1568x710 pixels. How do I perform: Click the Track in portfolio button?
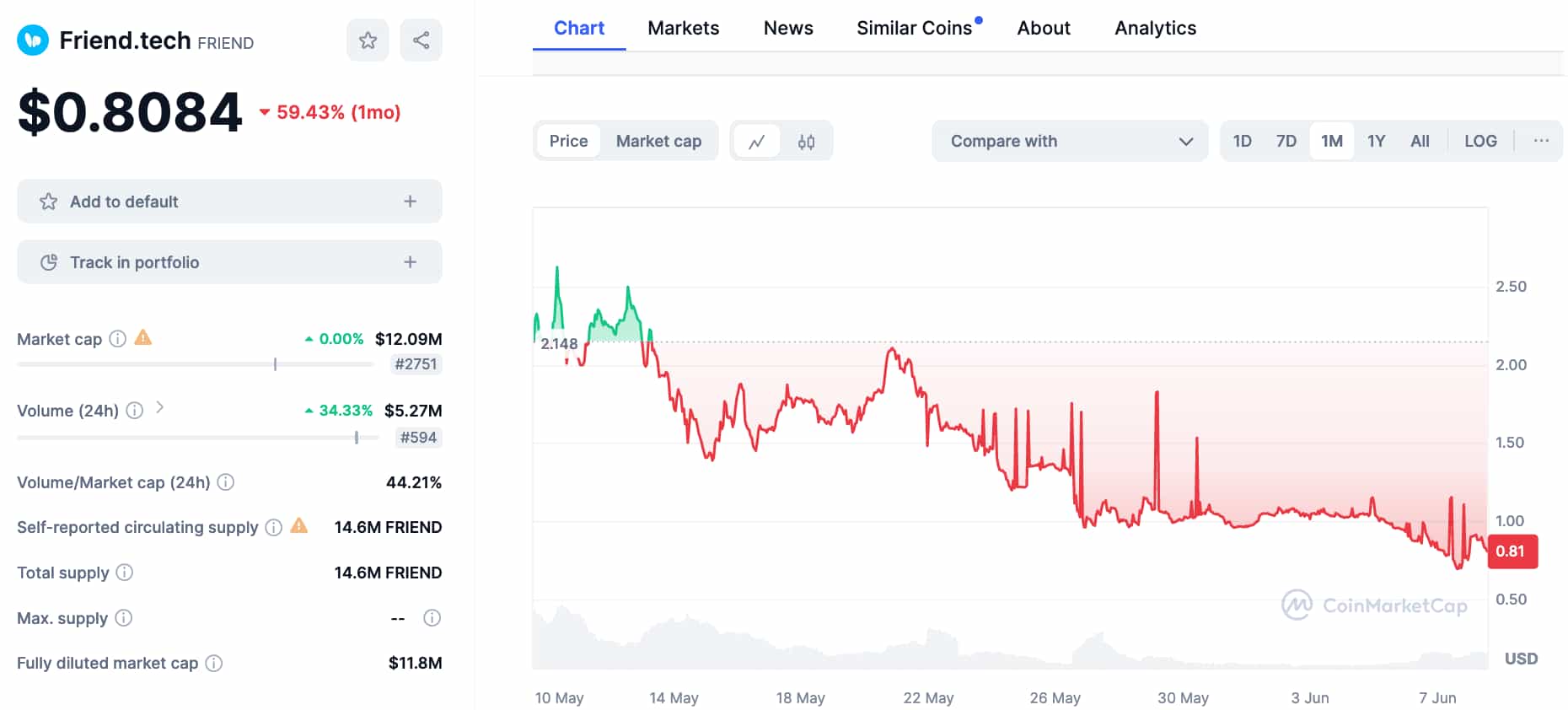(229, 262)
